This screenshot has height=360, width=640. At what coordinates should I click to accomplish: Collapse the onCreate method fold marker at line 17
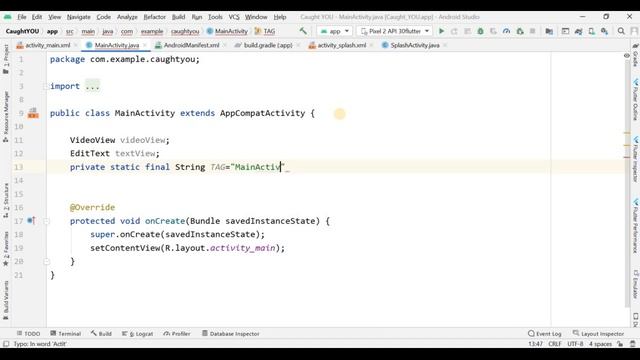(x=47, y=221)
